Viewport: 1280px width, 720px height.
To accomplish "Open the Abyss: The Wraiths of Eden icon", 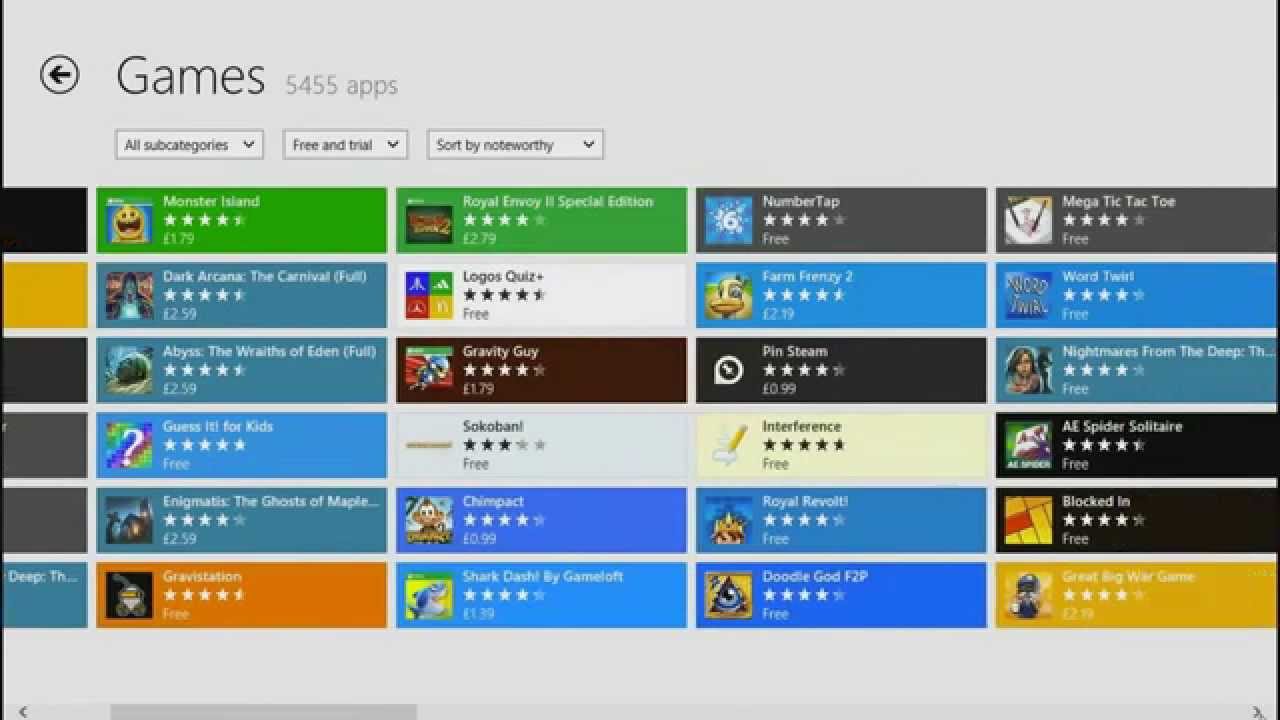I will 130,370.
